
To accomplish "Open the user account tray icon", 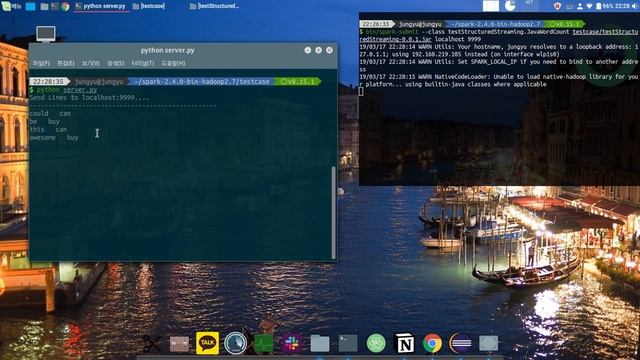I will [580, 6].
